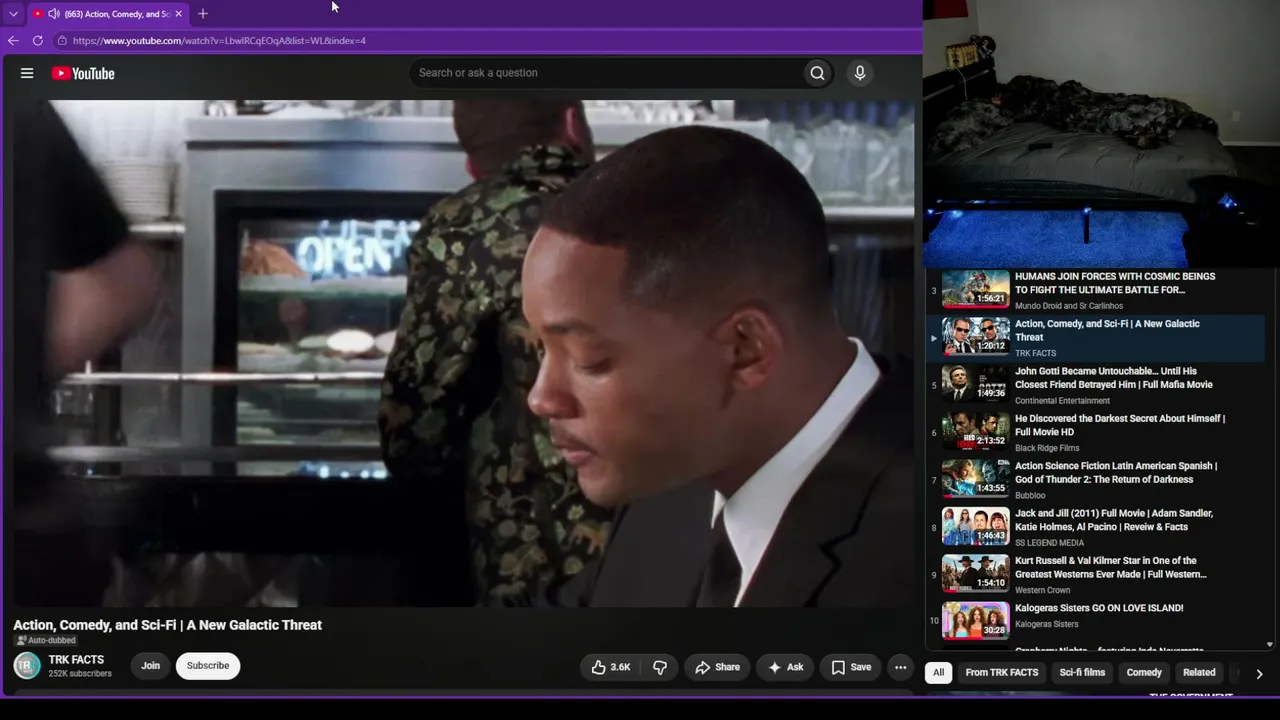Open the TRK FACTS channel name link
Viewport: 1280px width, 720px height.
76,660
